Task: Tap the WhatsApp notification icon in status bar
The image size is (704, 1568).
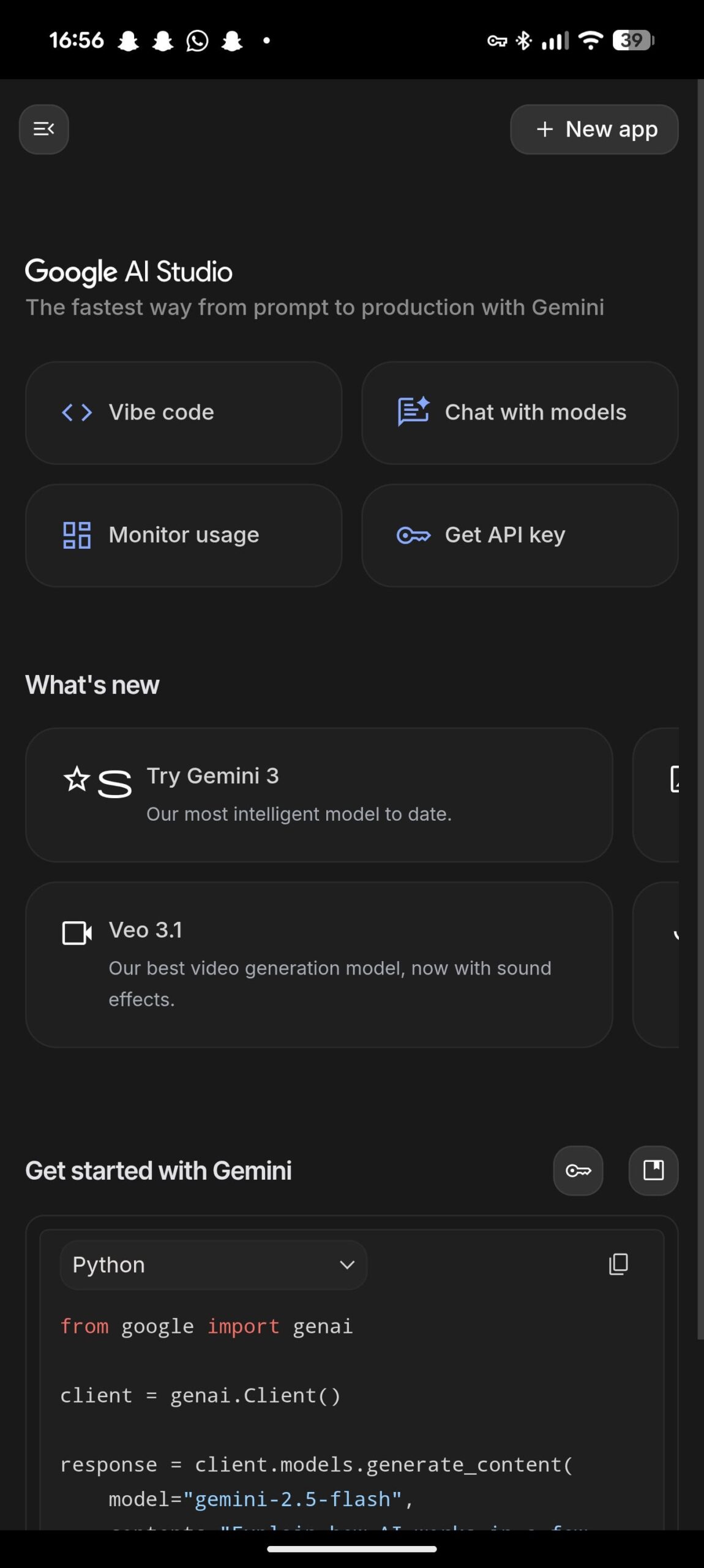Action: [x=197, y=40]
